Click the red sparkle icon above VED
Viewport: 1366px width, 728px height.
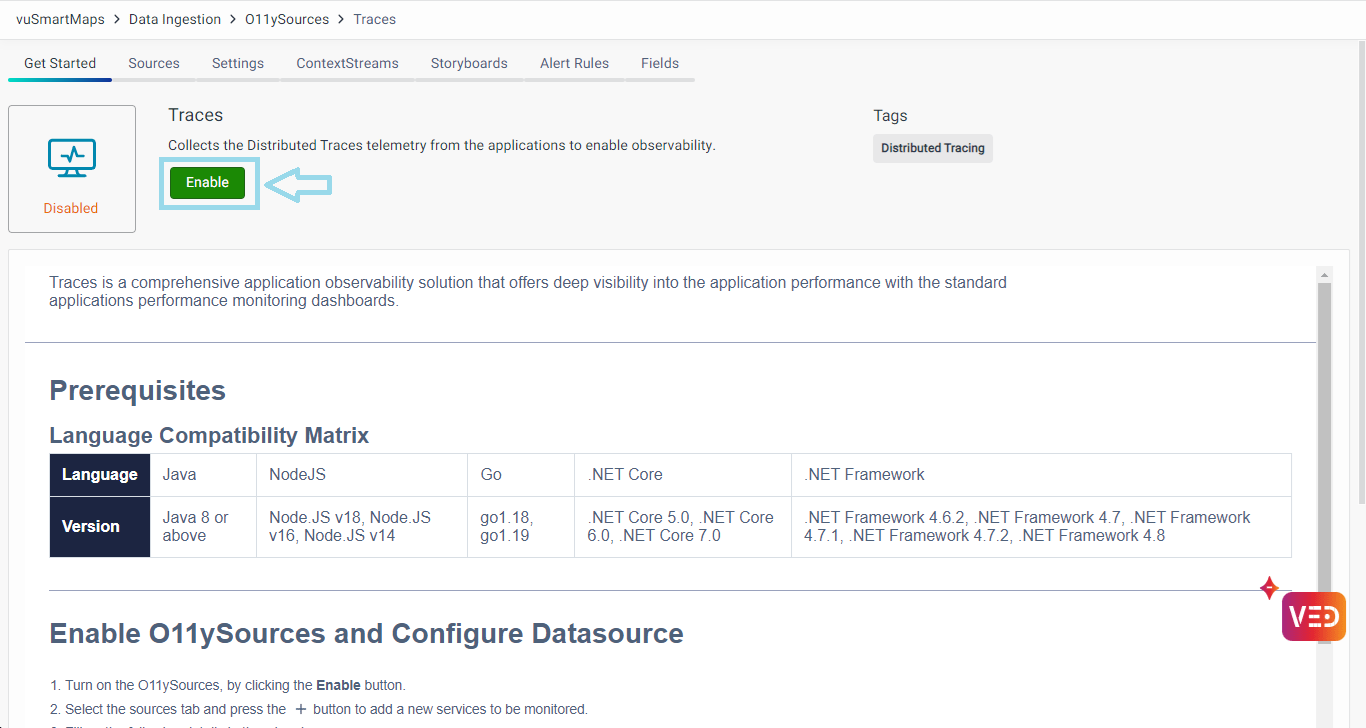pyautogui.click(x=1269, y=588)
